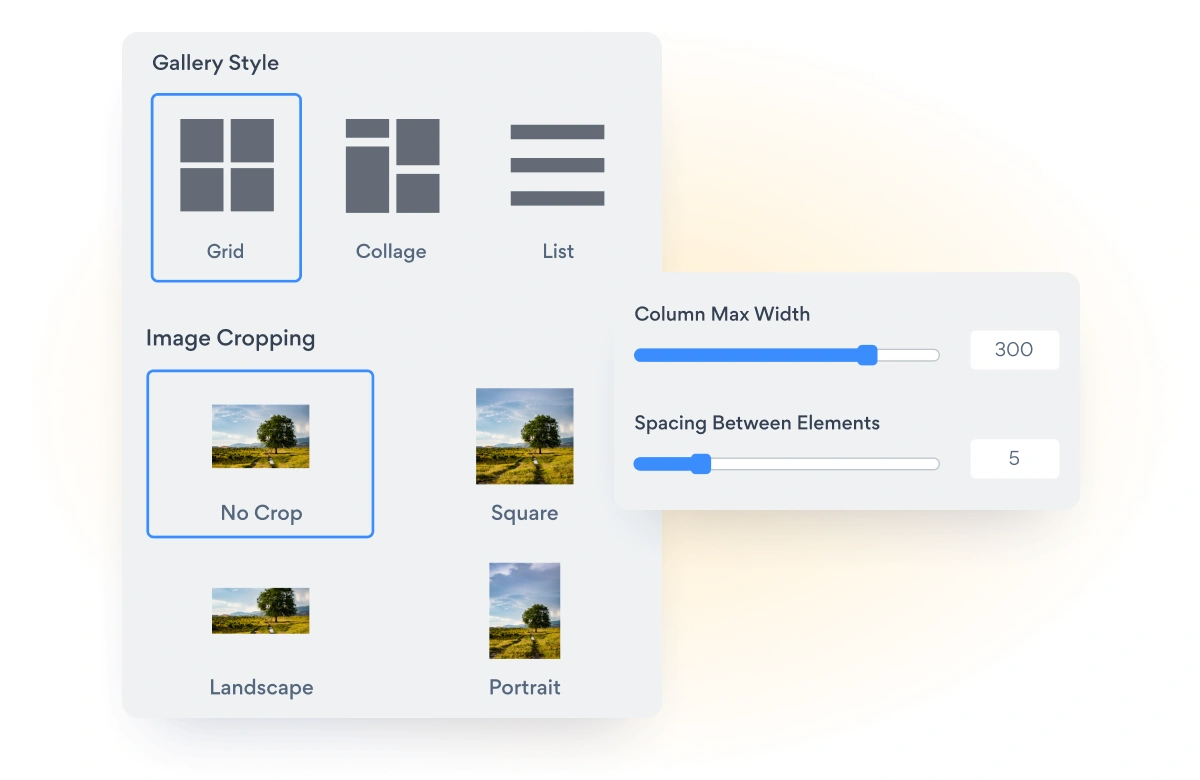The width and height of the screenshot is (1200, 780).
Task: Click the "Landscape" caption text
Action: click(261, 687)
